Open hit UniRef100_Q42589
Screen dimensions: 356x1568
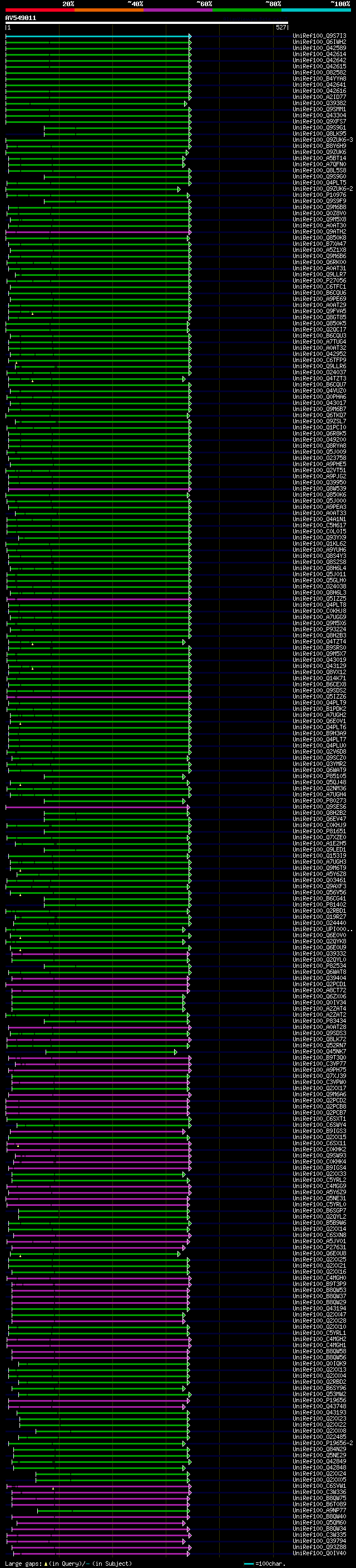pos(319,48)
